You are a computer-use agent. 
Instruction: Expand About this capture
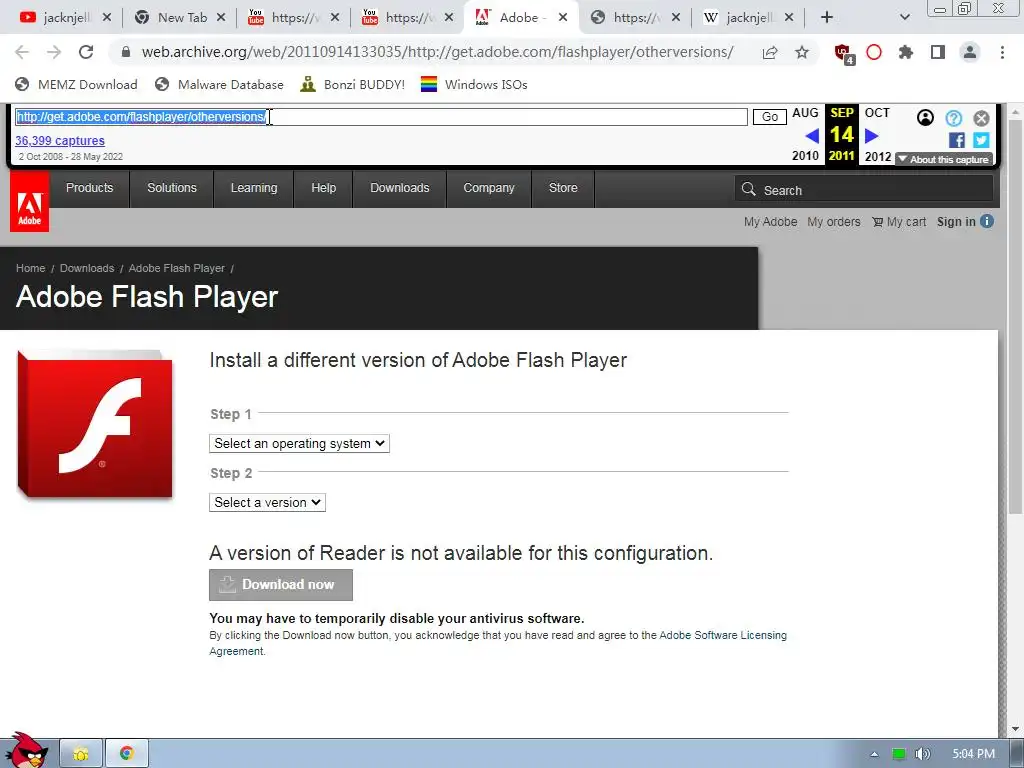944,159
